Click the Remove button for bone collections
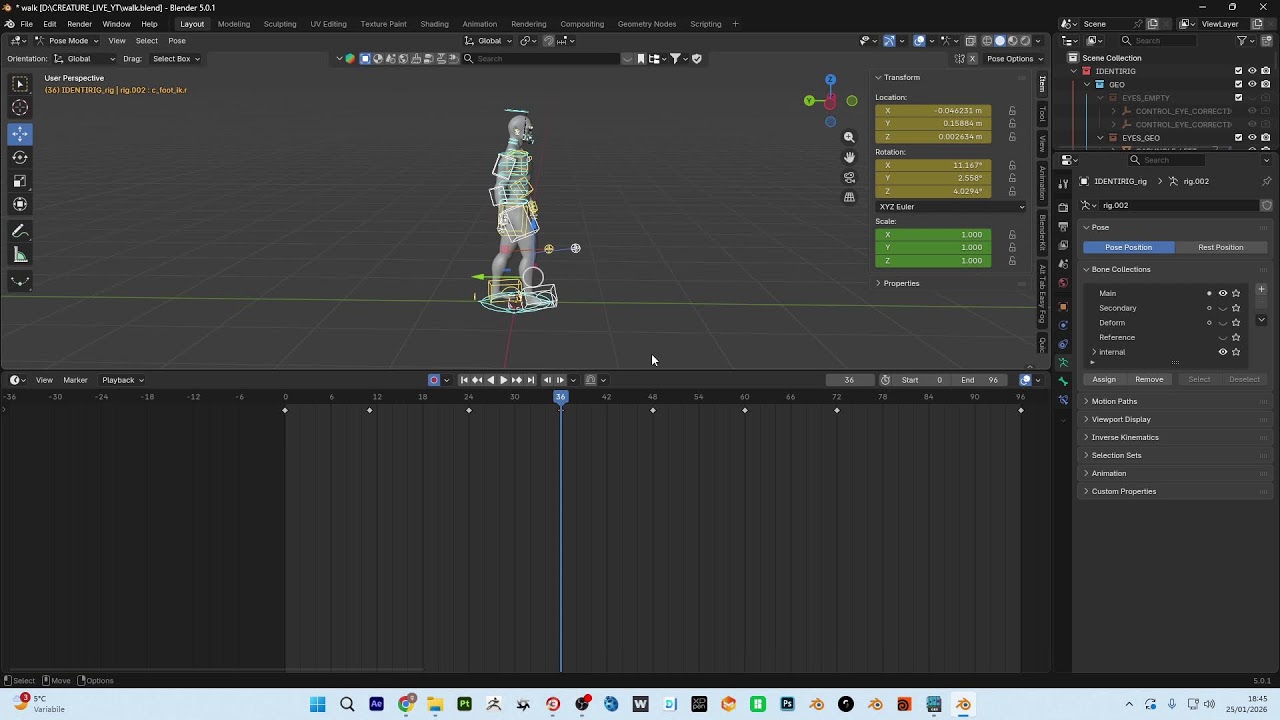Screen dimensions: 1280x720 pos(1149,379)
